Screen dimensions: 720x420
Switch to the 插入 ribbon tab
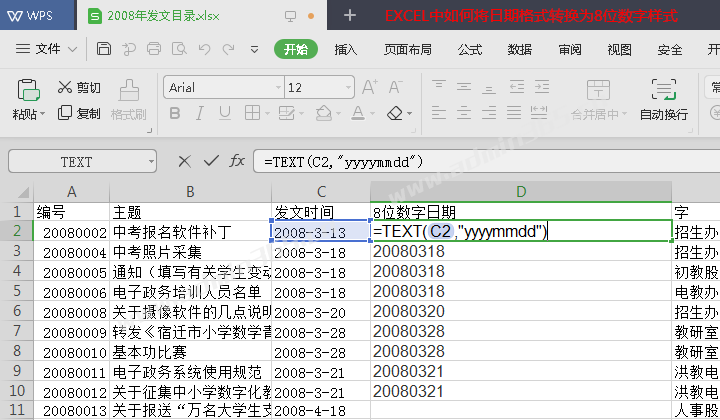coord(346,49)
